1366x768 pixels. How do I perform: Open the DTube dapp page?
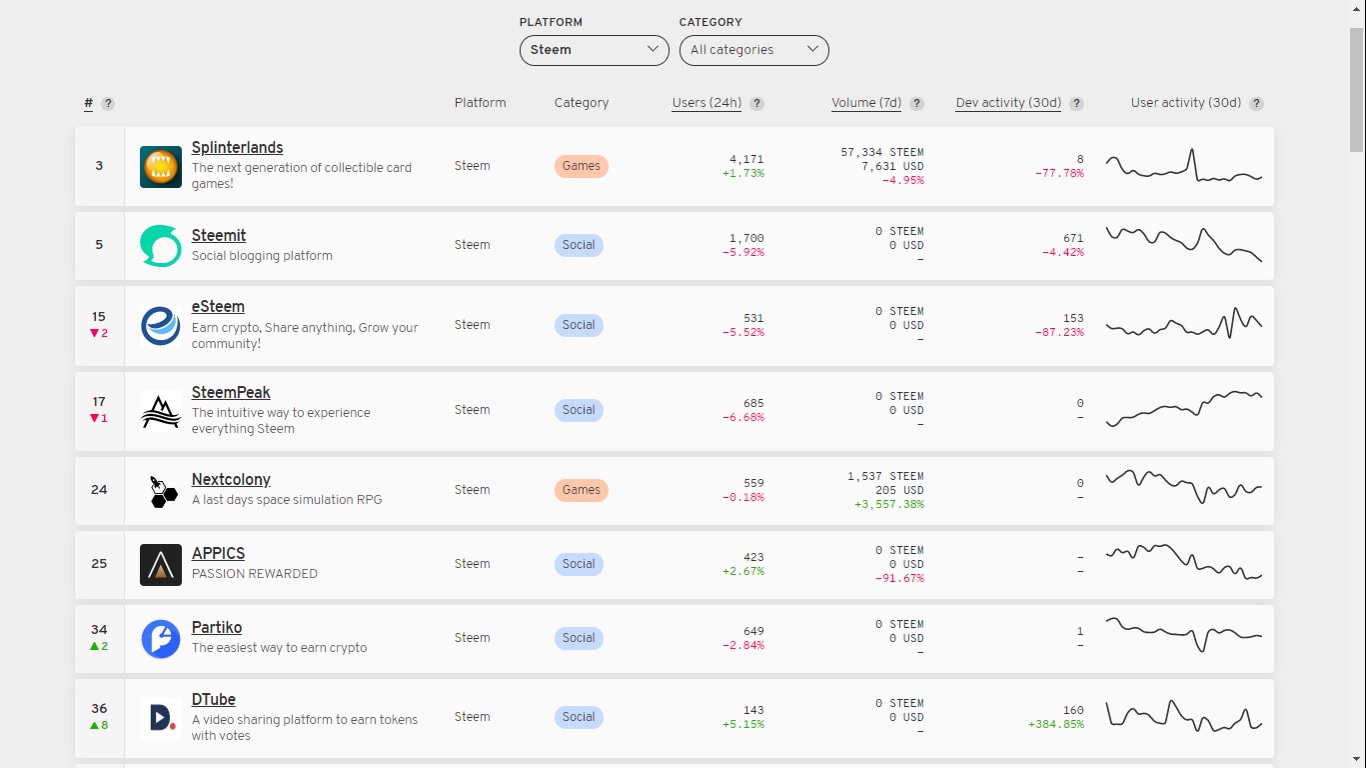pyautogui.click(x=214, y=700)
